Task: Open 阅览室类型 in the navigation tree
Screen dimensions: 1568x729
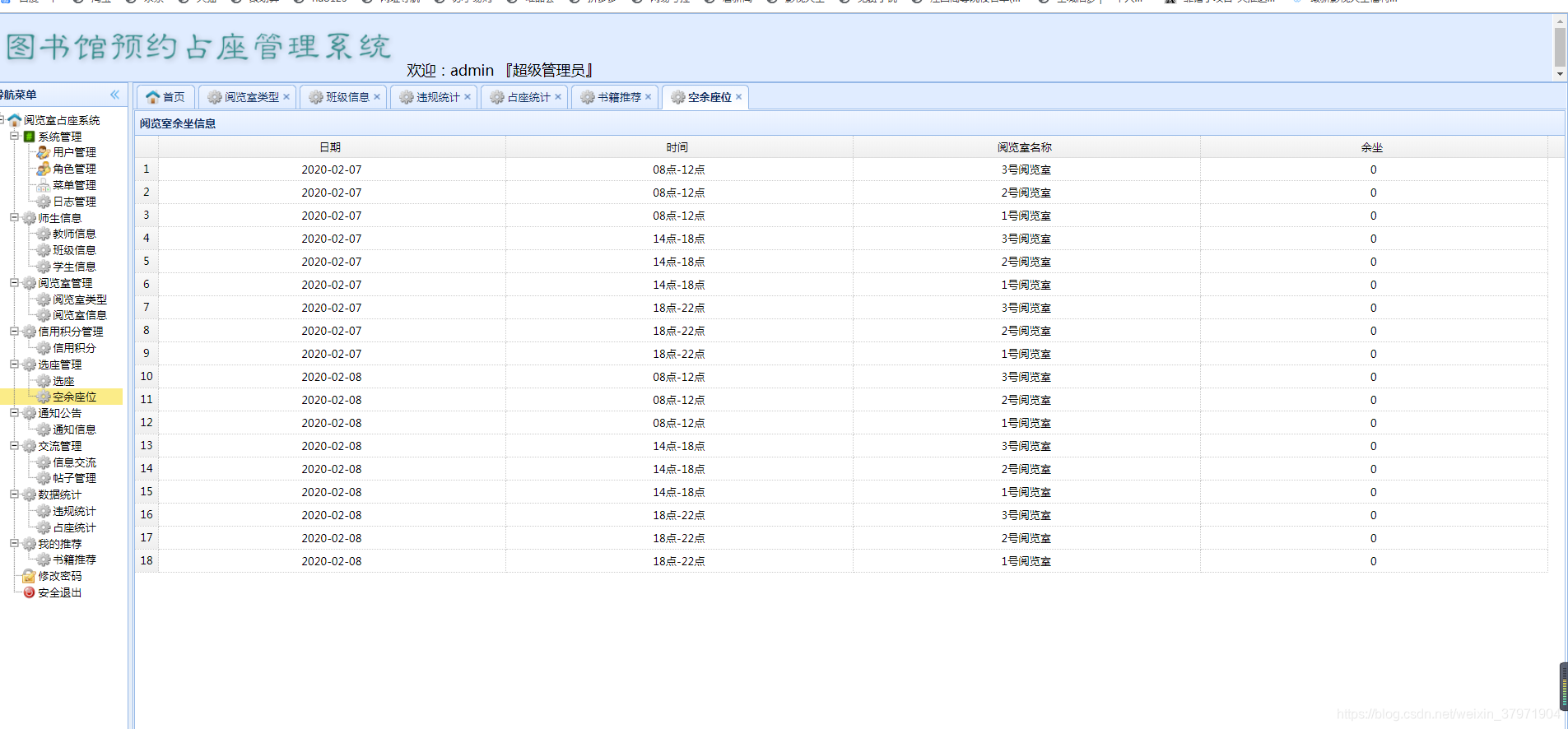Action: coord(80,299)
